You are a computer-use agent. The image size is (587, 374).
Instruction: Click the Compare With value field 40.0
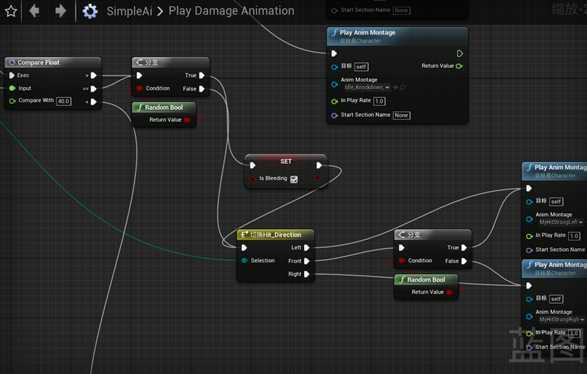coord(64,101)
